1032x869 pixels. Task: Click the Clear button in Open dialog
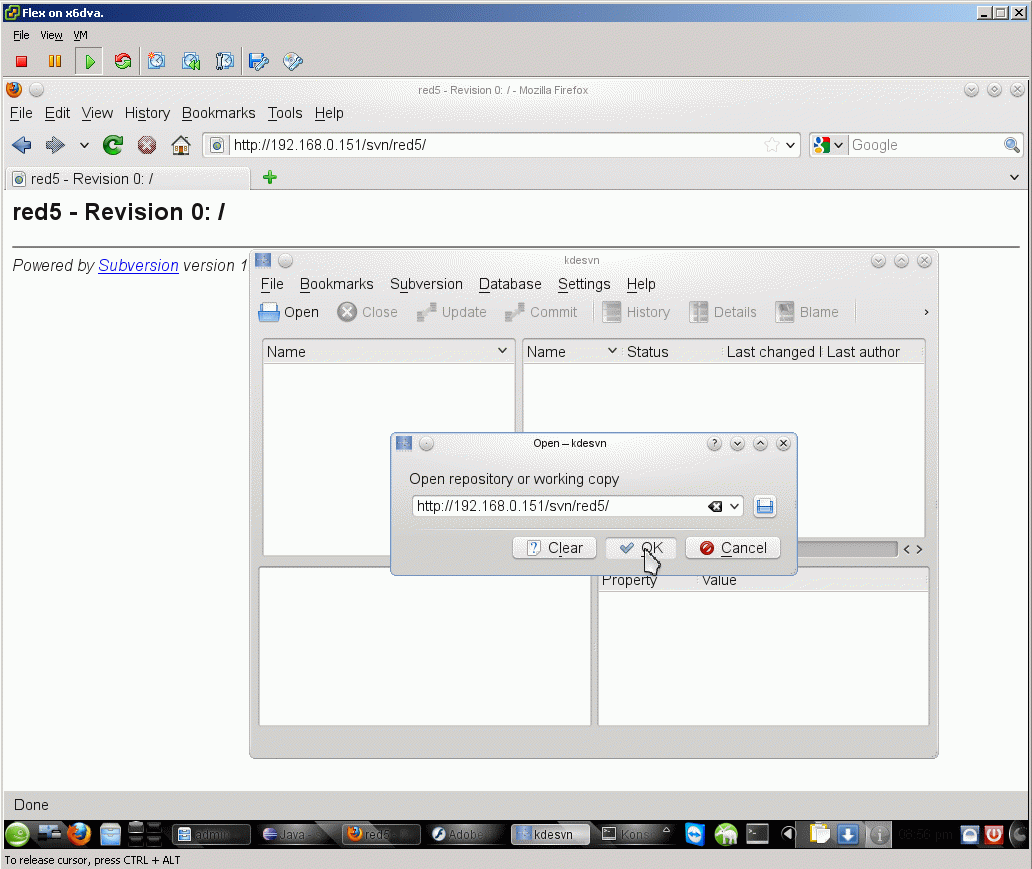pyautogui.click(x=554, y=548)
